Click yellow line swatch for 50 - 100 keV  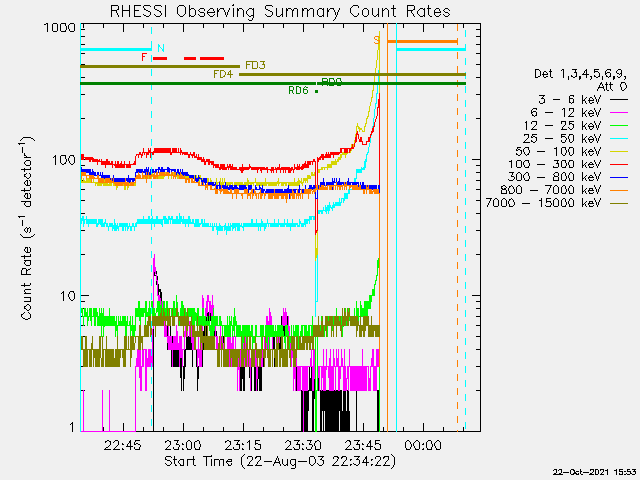point(619,151)
